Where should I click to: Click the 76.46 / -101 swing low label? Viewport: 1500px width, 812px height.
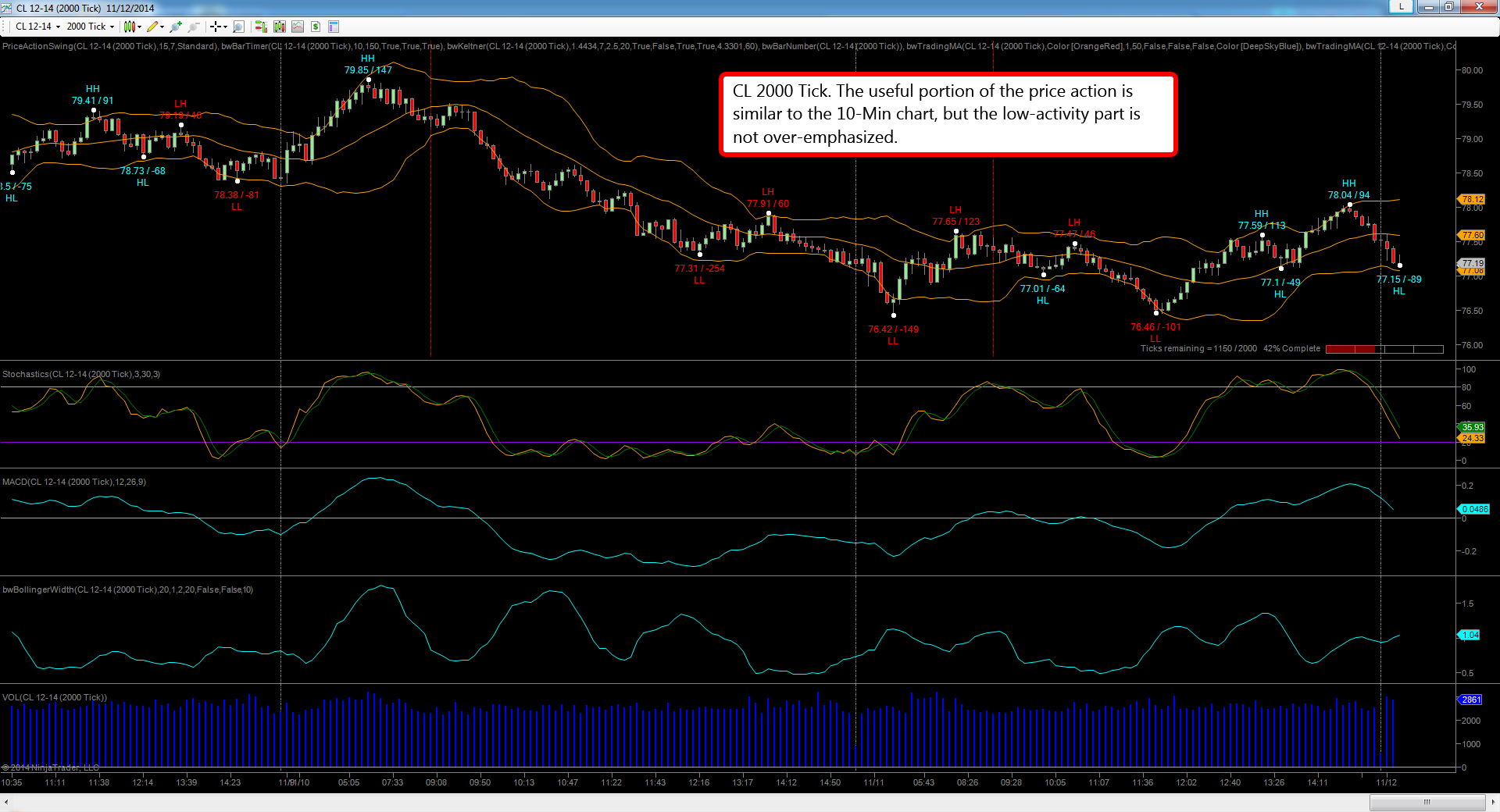(x=1155, y=327)
